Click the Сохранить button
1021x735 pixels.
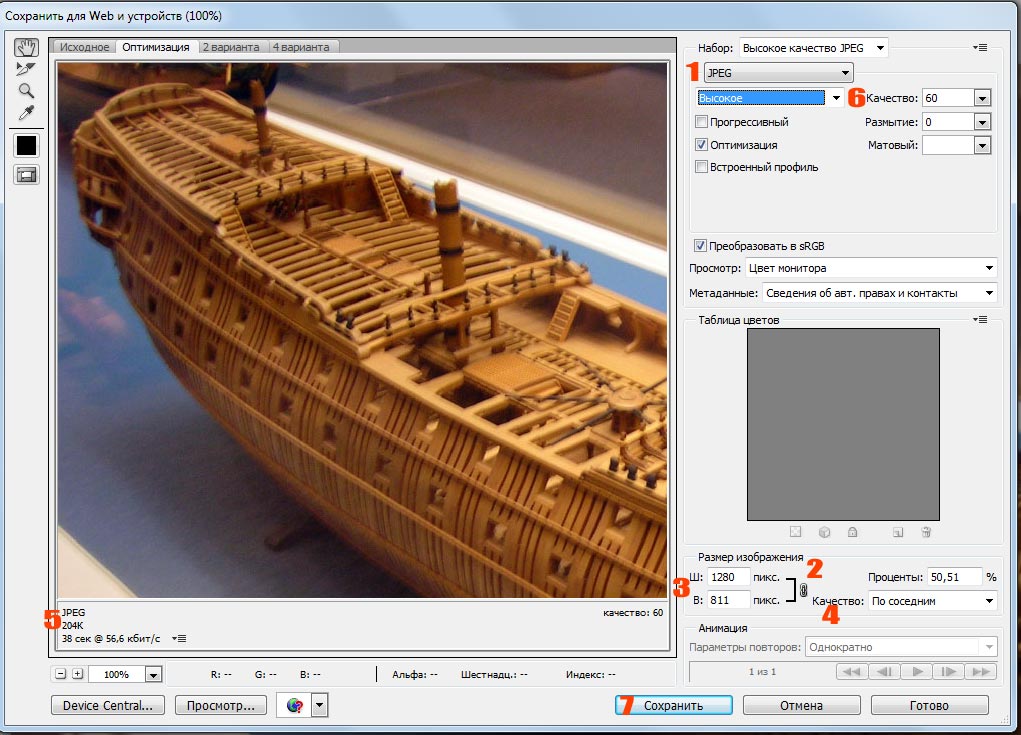[x=673, y=705]
